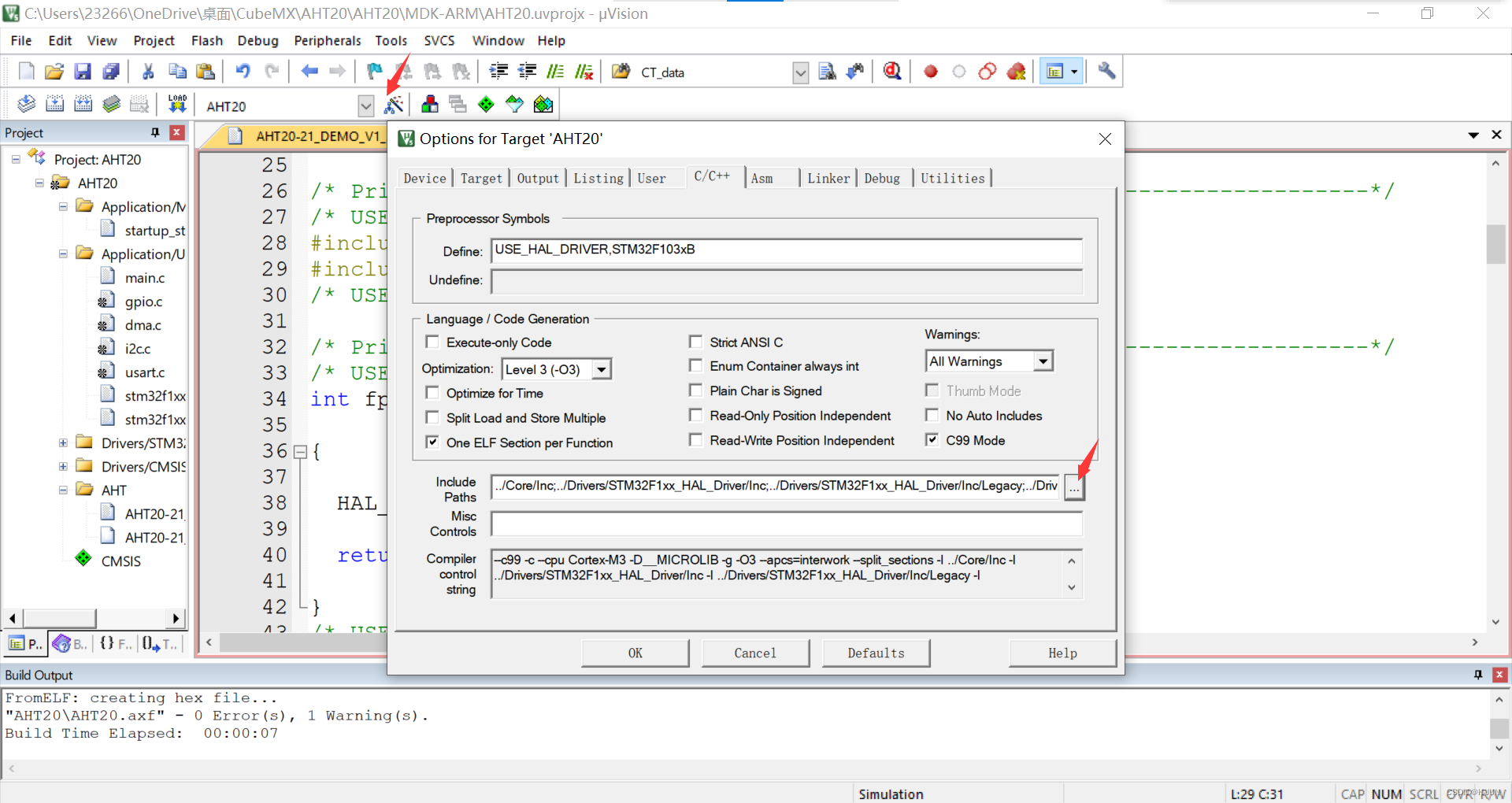Navigate backwards with blue left arrow
1512x803 pixels.
click(309, 72)
